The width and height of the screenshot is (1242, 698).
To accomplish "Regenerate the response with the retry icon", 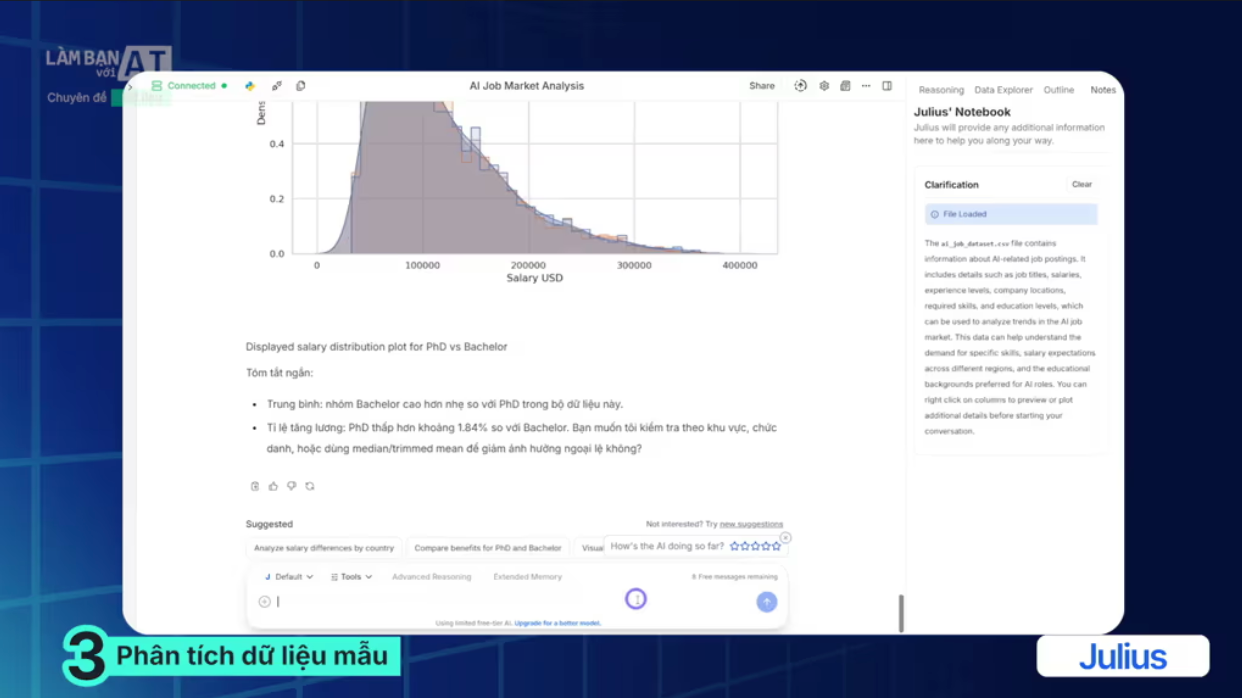I will [310, 487].
